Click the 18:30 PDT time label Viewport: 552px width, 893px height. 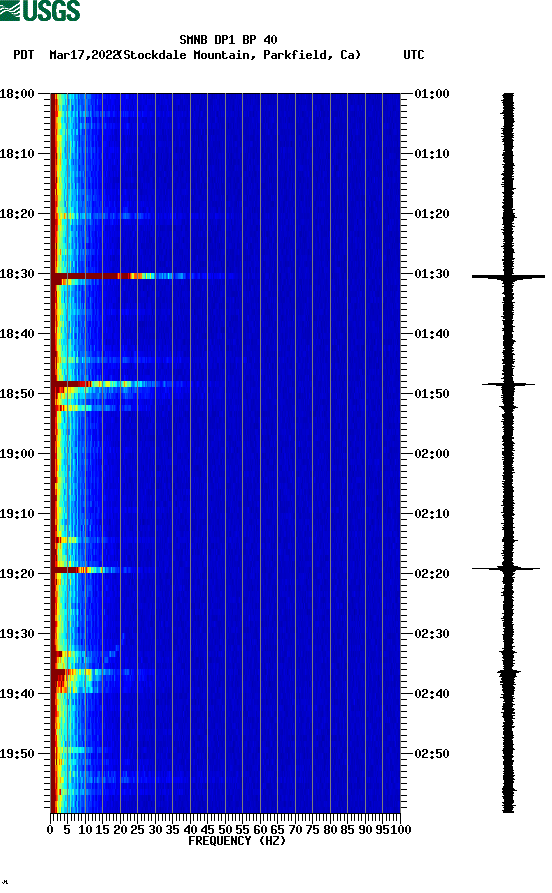[17, 273]
